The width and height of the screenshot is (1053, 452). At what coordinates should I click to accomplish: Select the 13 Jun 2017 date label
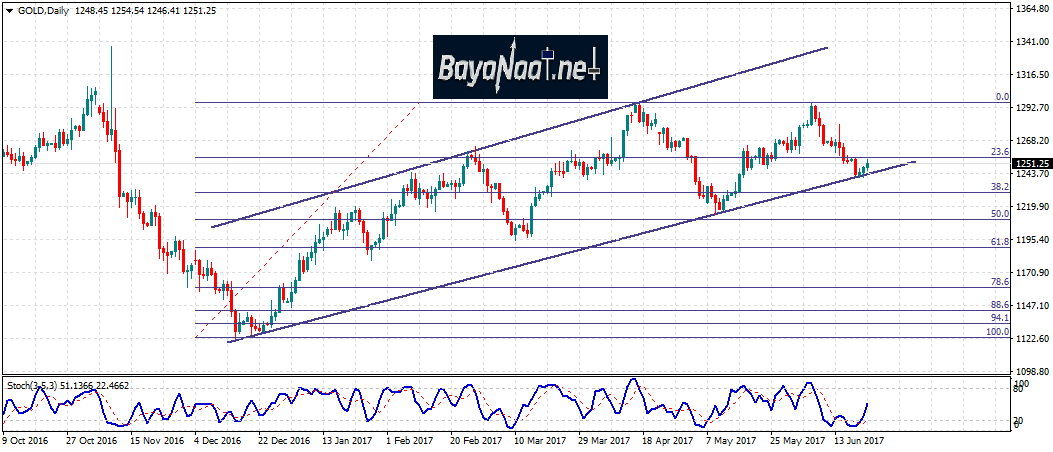[x=859, y=439]
